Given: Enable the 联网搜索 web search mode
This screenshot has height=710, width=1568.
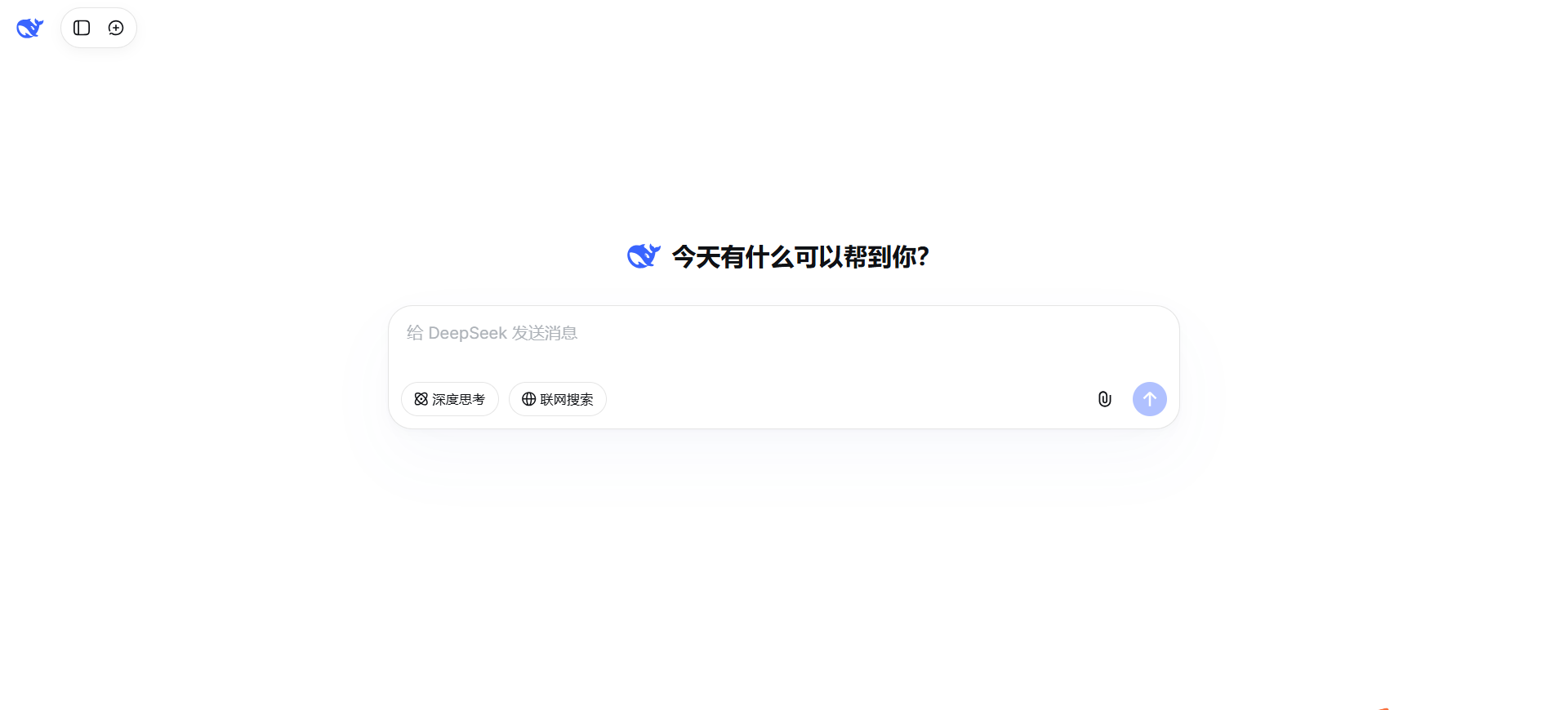Looking at the screenshot, I should (x=558, y=399).
